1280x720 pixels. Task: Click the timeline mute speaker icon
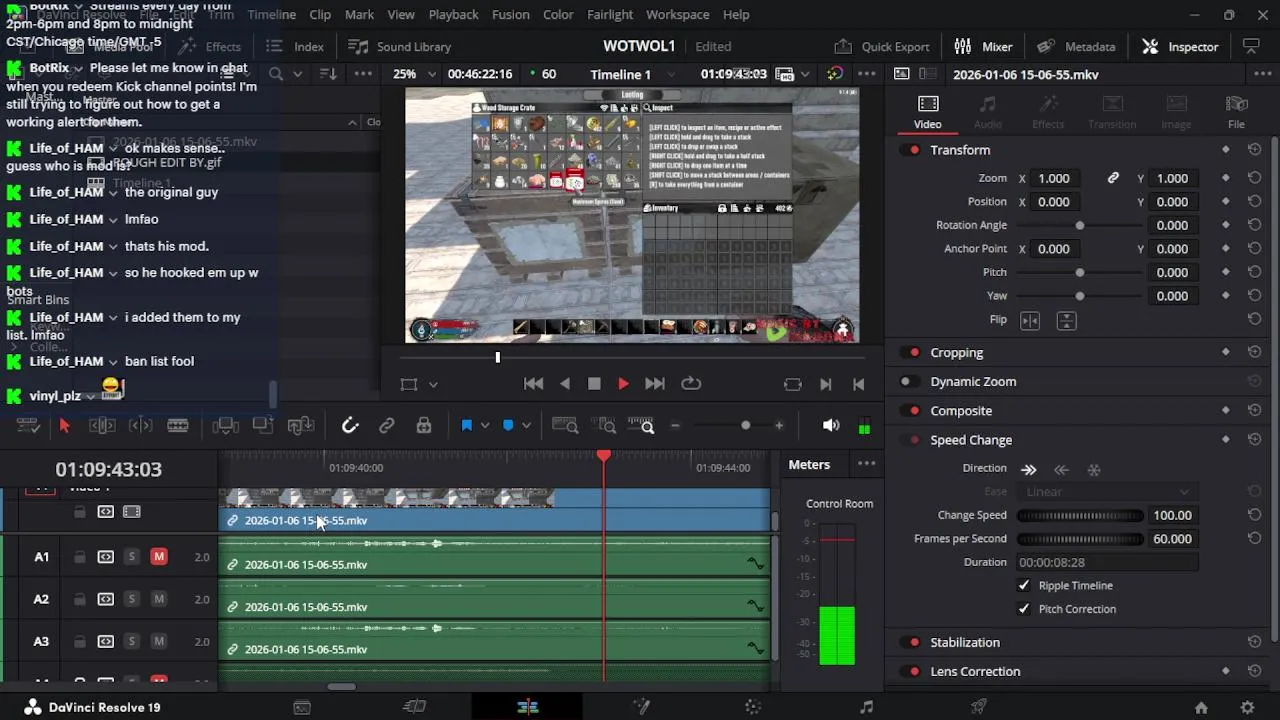831,426
